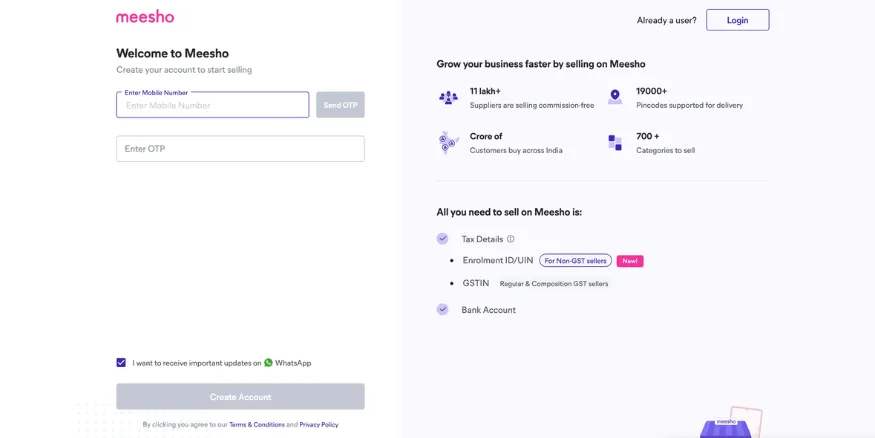Click the 'Tax Details' text
Viewport: 875px width, 438px height.
482,239
